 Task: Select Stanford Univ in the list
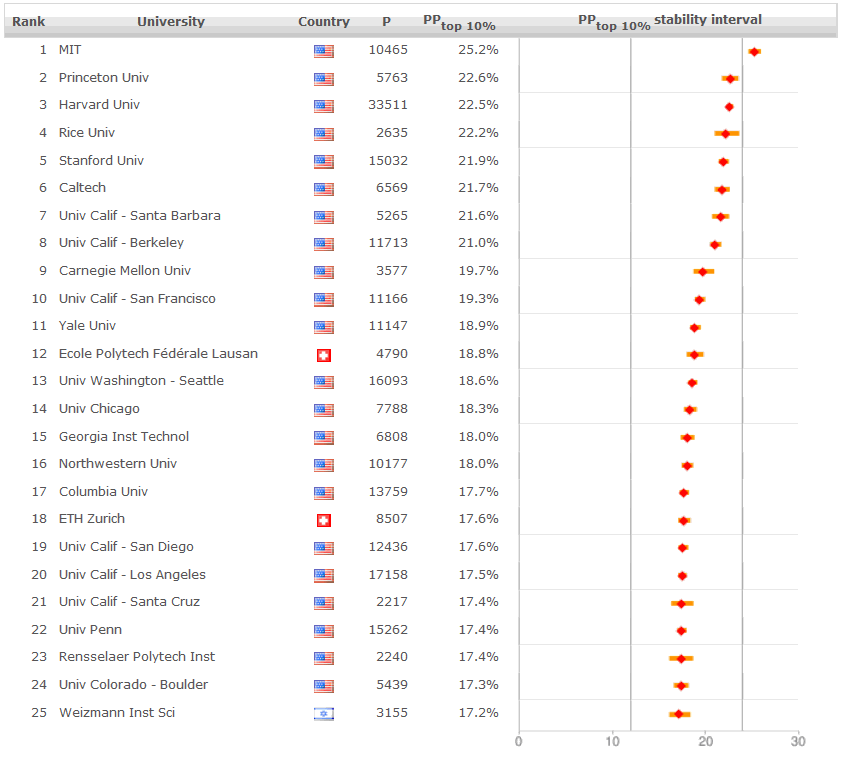101,161
